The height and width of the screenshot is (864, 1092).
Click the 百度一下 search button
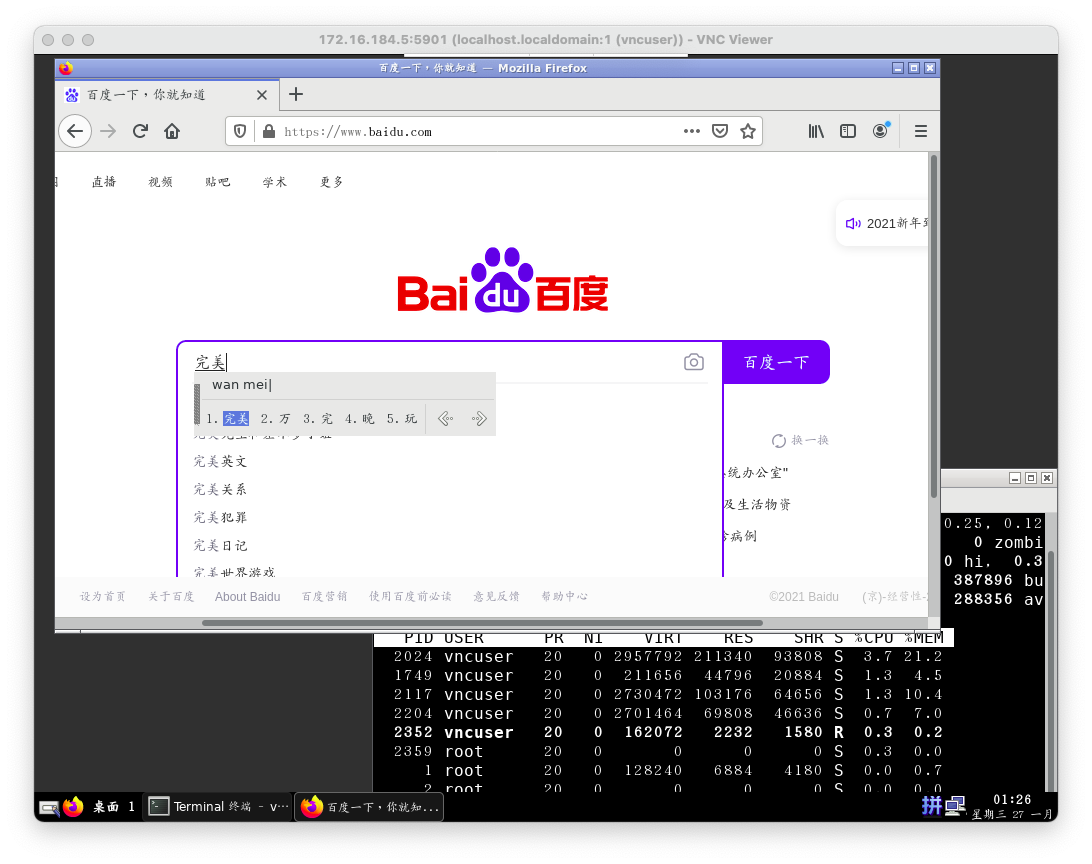[x=776, y=362]
